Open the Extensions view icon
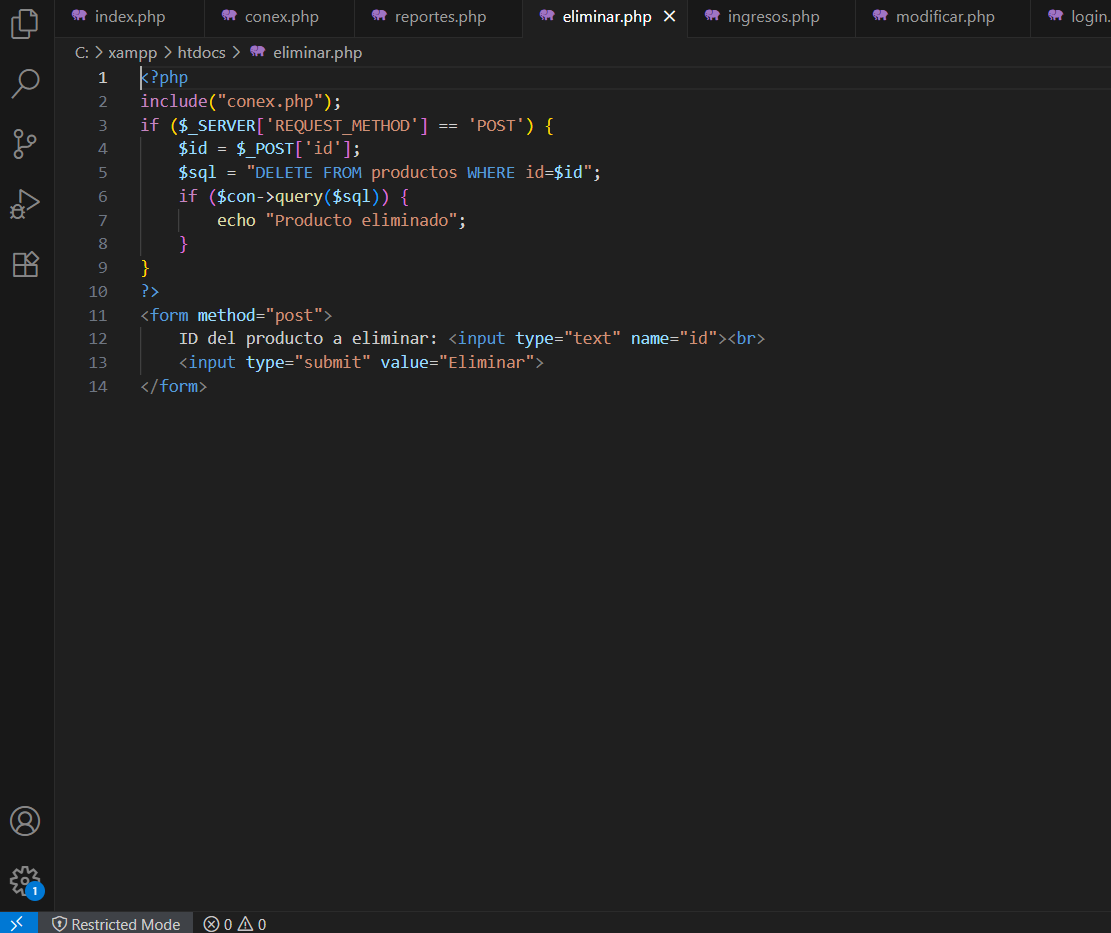The image size is (1111, 933). tap(25, 264)
